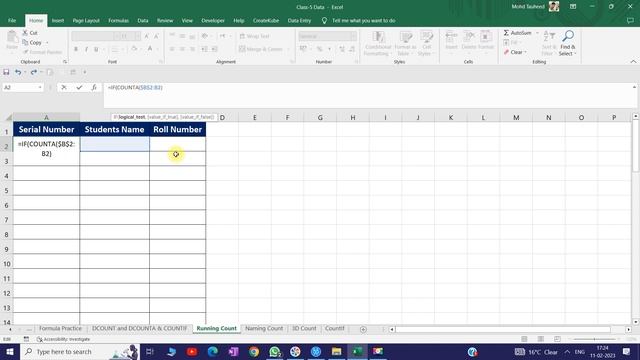Switch to Page Layout view in status bar

541,339
